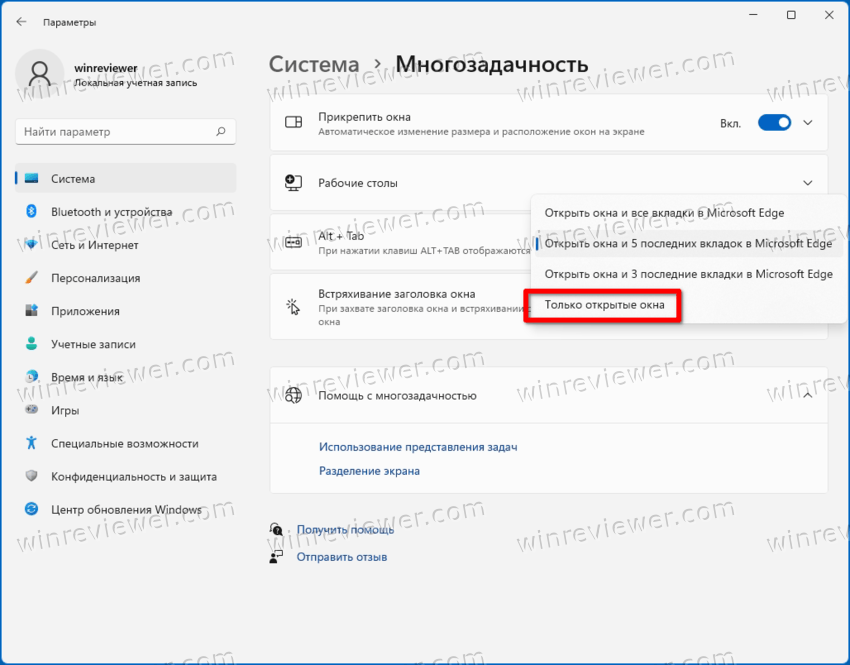The image size is (850, 665).
Task: Collapse the Помощь с многозадачностью section
Action: click(808, 396)
